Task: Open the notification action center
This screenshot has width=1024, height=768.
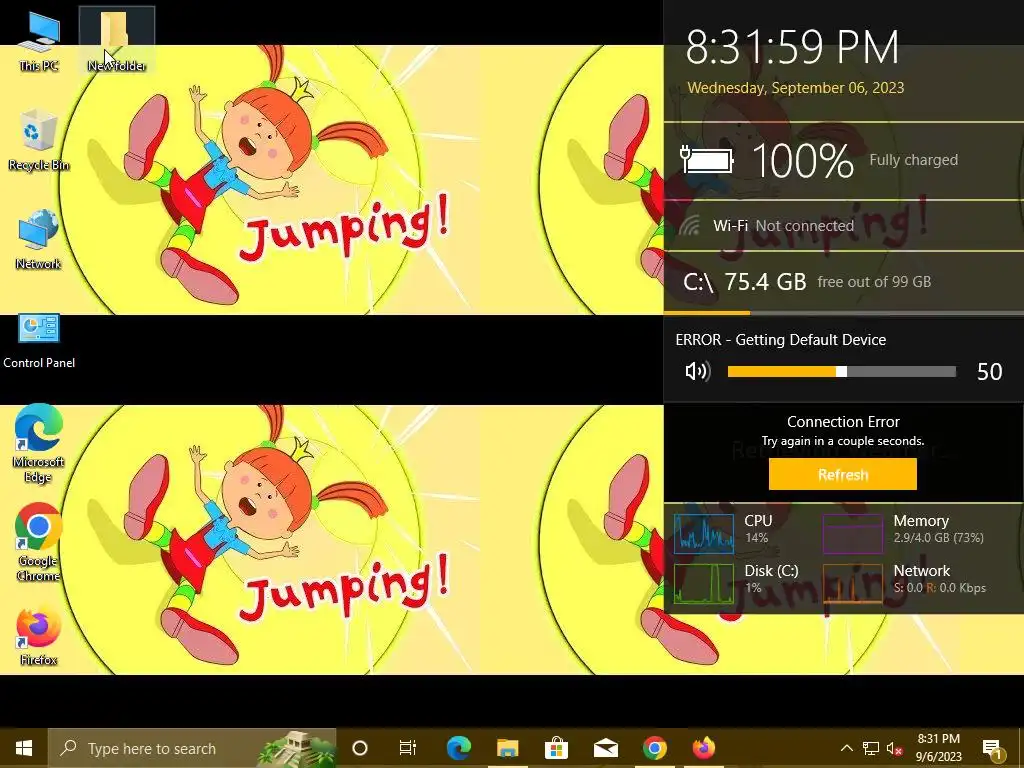Action: pos(992,748)
